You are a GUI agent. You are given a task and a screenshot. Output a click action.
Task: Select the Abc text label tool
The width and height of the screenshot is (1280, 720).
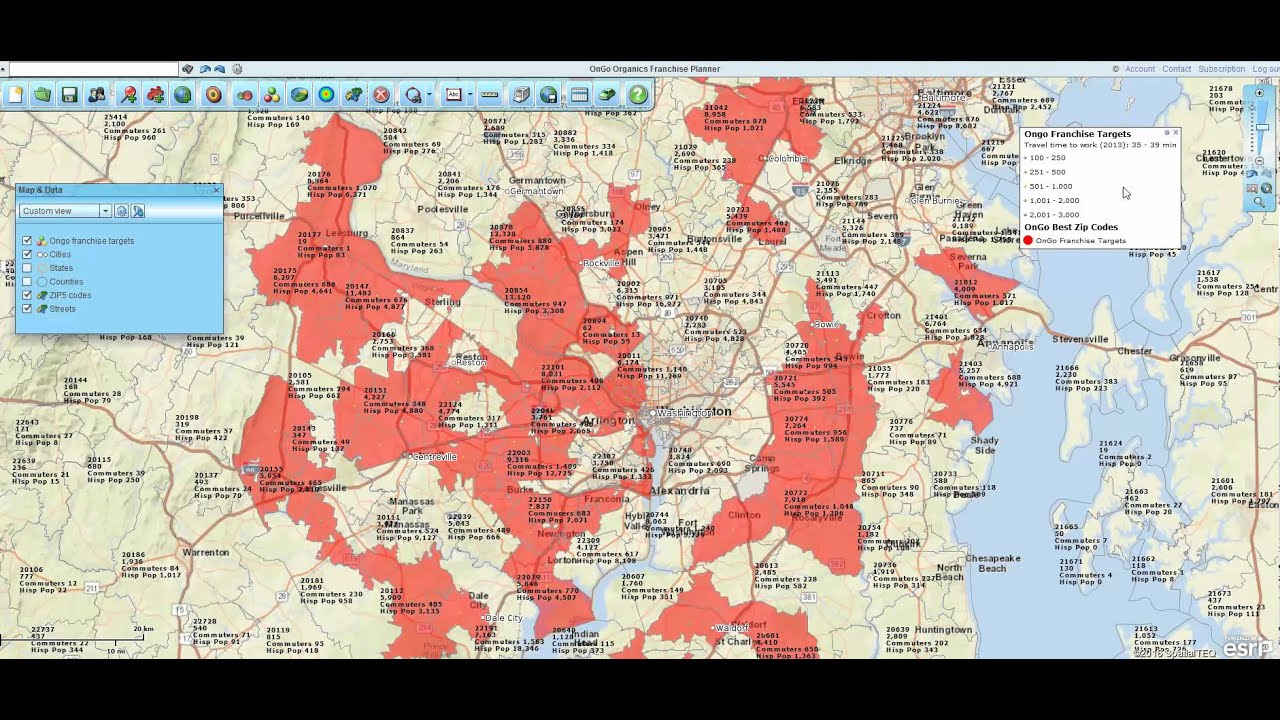(x=453, y=95)
